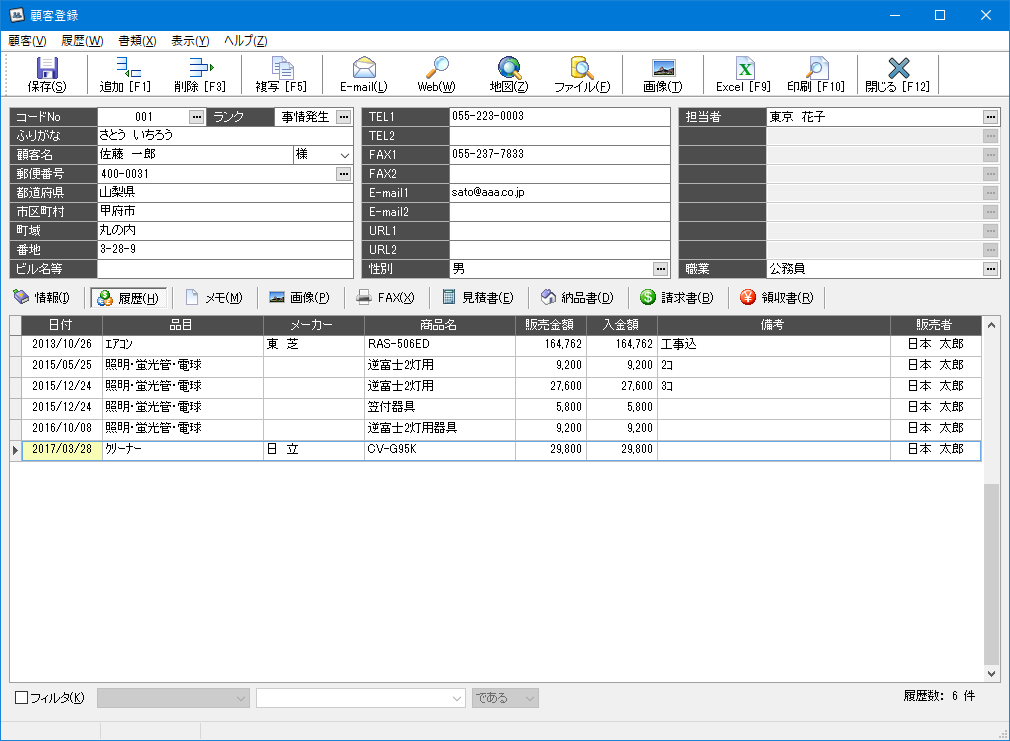Viewport: 1010px width, 741px height.
Task: Open the 表示(Y) menu
Action: click(190, 41)
